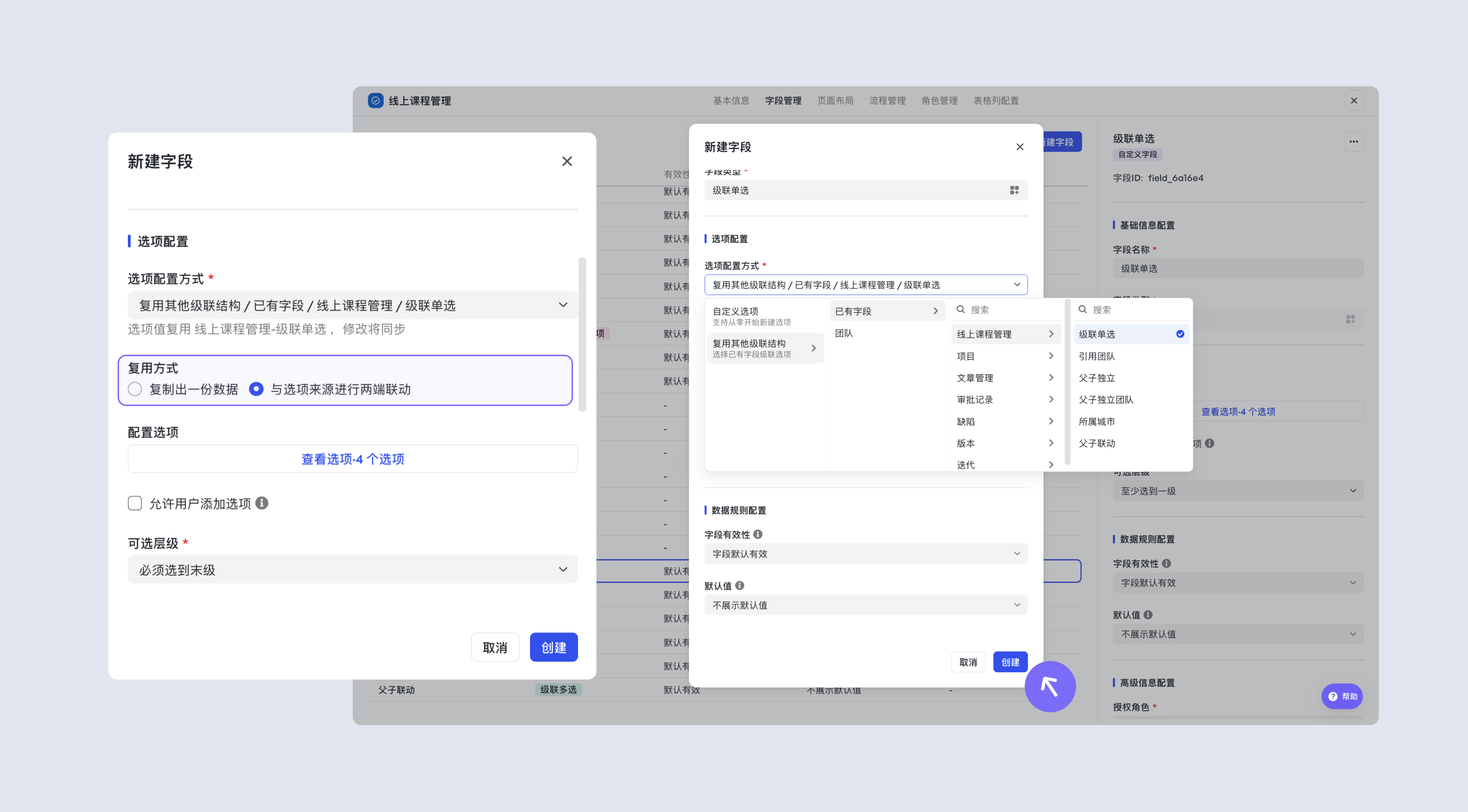Open 字段默认有效 dropdown in side panel
The width and height of the screenshot is (1468, 812).
pos(1238,583)
